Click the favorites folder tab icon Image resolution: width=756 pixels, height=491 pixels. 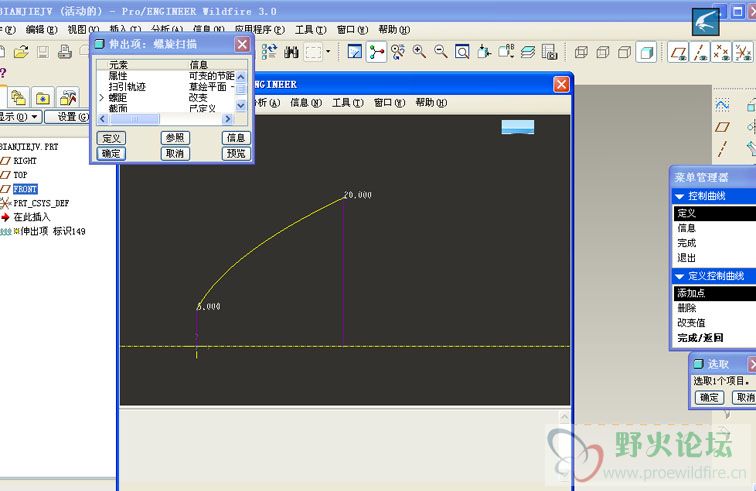point(43,98)
